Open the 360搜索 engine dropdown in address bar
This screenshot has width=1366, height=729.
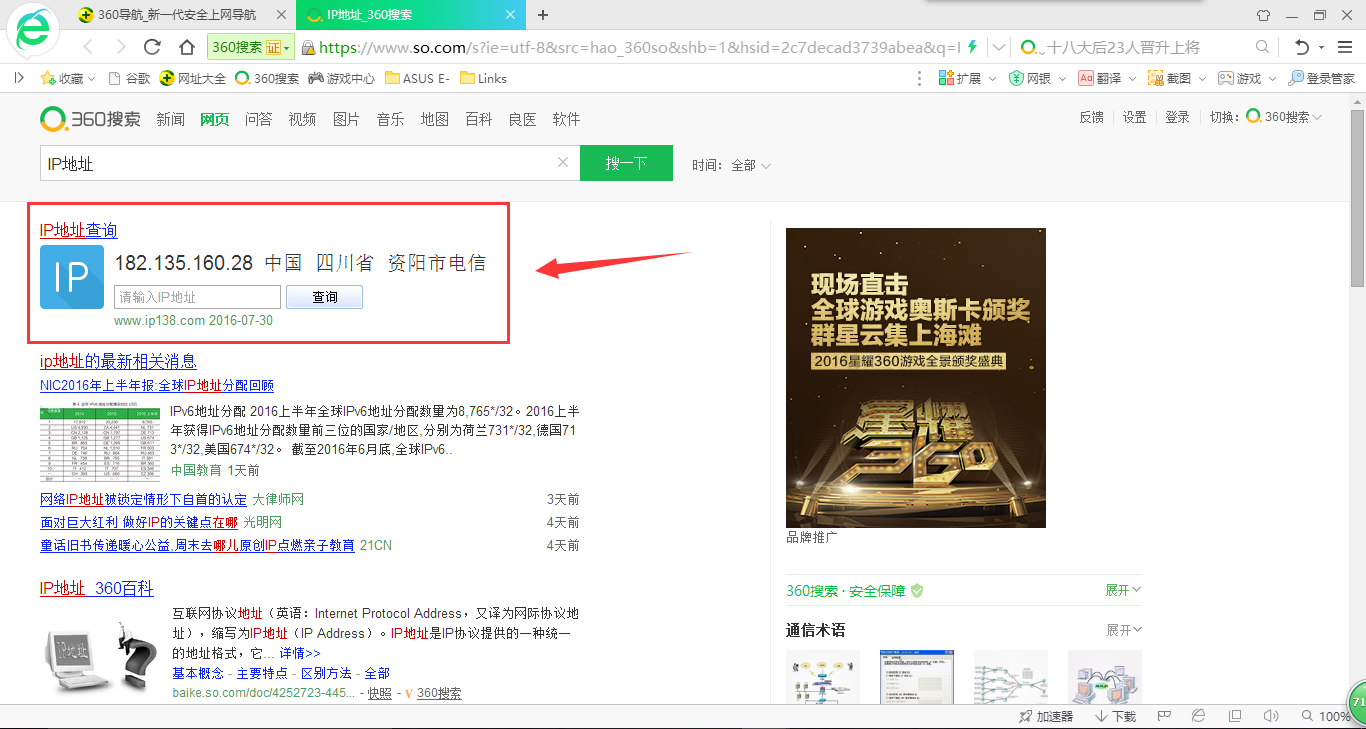250,47
